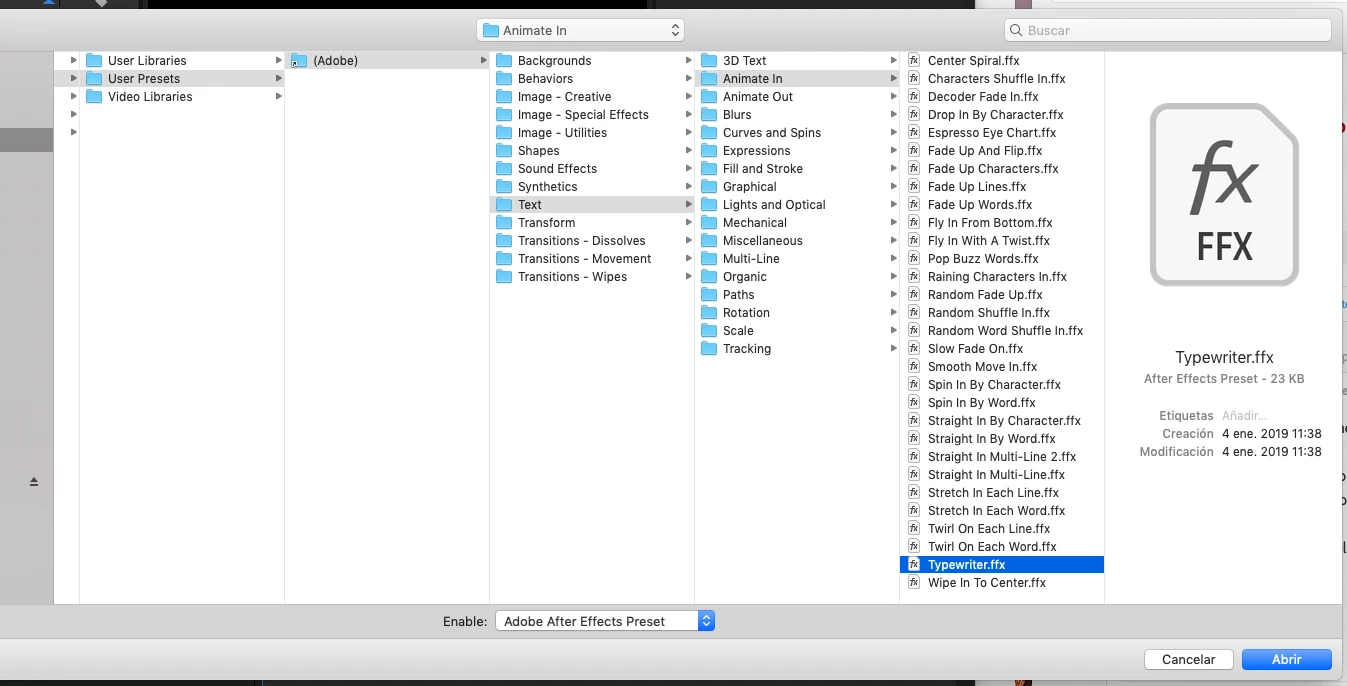
Task: Select the Graphical folder
Action: pos(797,186)
